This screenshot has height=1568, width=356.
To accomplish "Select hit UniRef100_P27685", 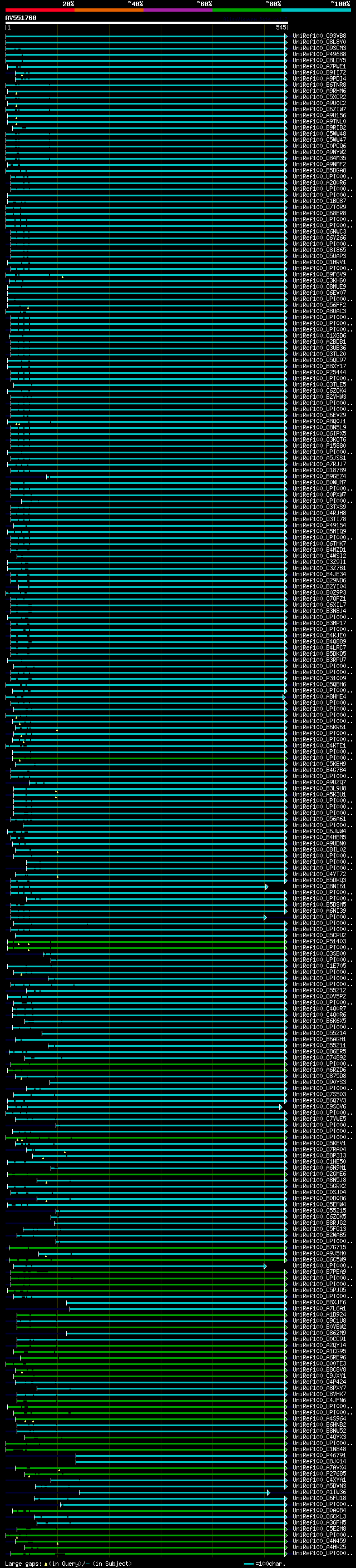I will (x=319, y=1474).
